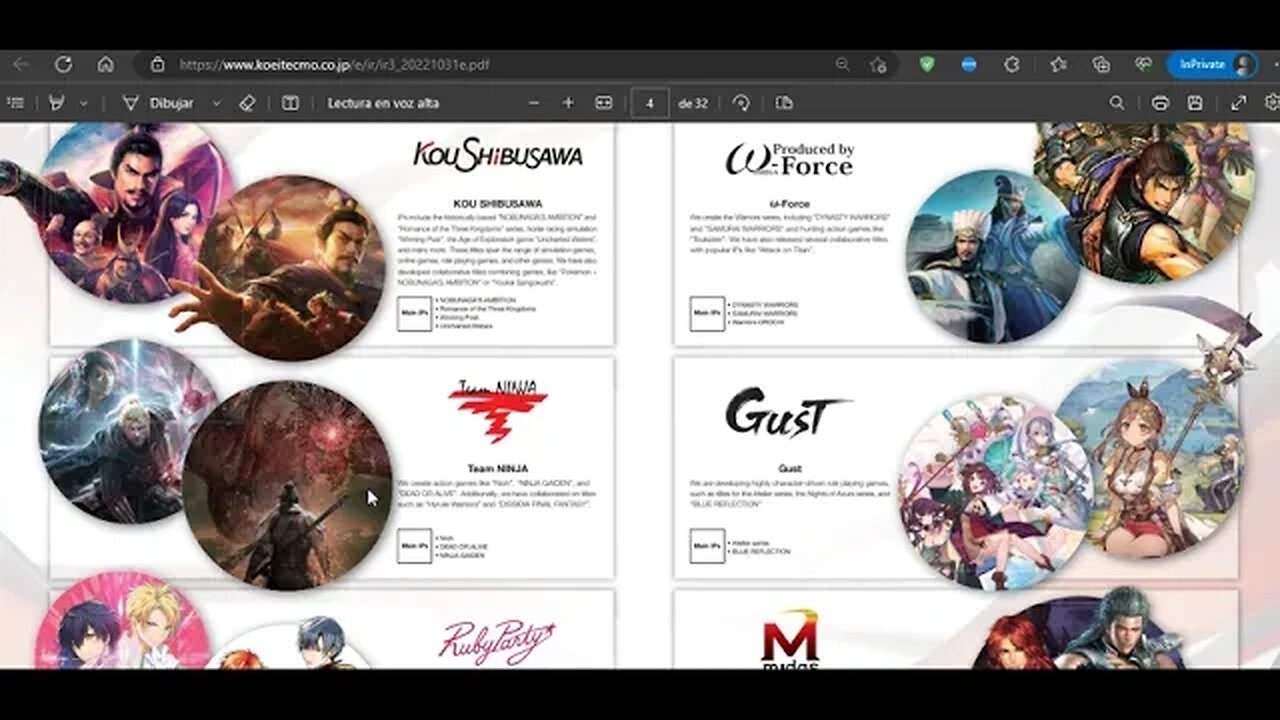
Task: Click the InPrivate profile button
Action: pos(1213,64)
